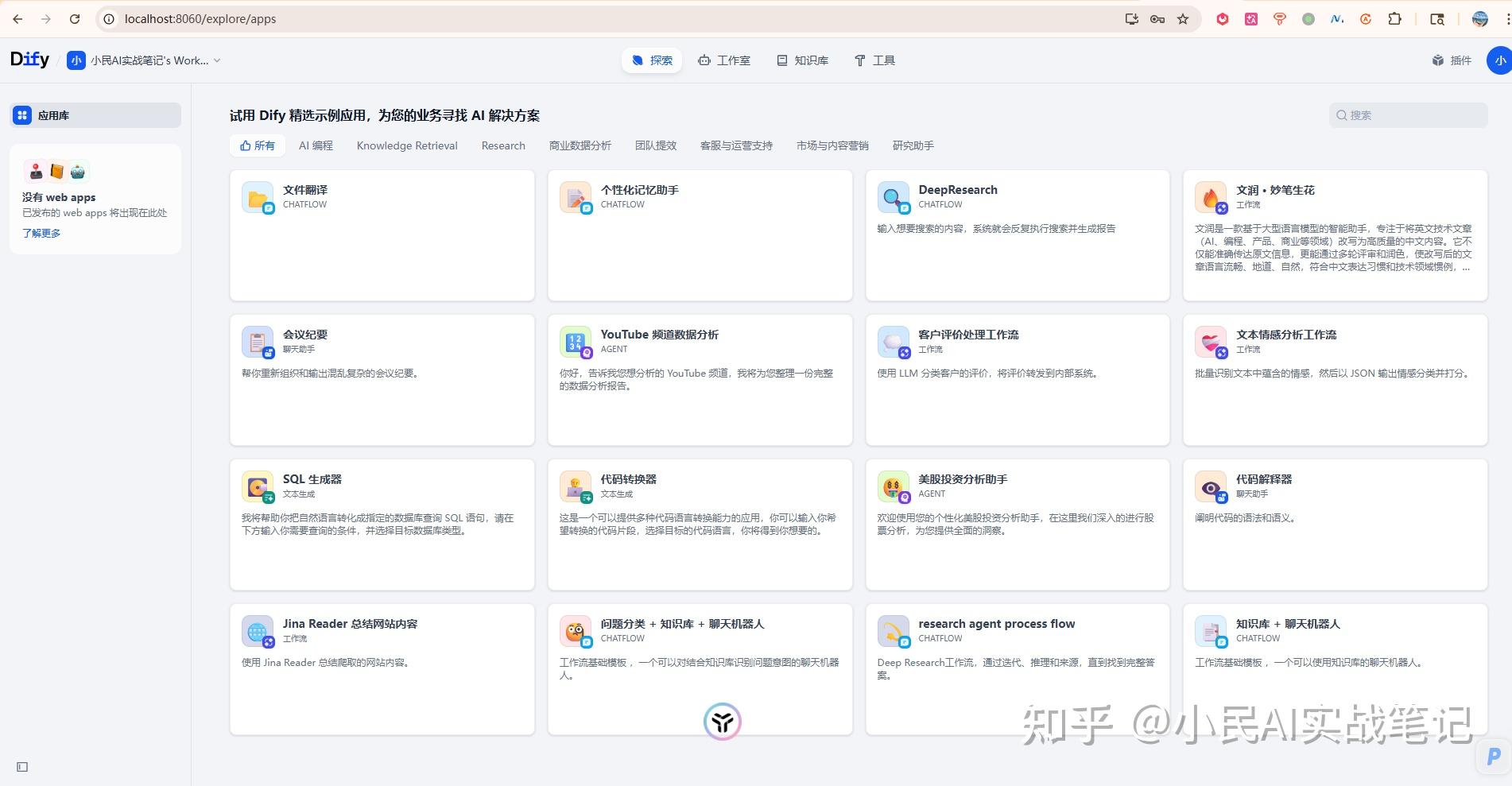The image size is (1512, 786).
Task: Click the SQL 生成器 app icon
Action: [258, 486]
